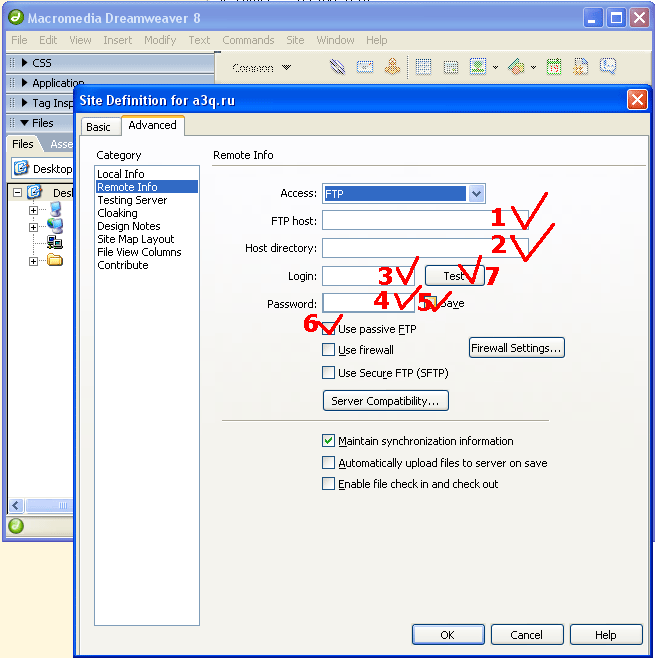Click the Help button in the dialog
This screenshot has width=655, height=658.
tap(605, 634)
